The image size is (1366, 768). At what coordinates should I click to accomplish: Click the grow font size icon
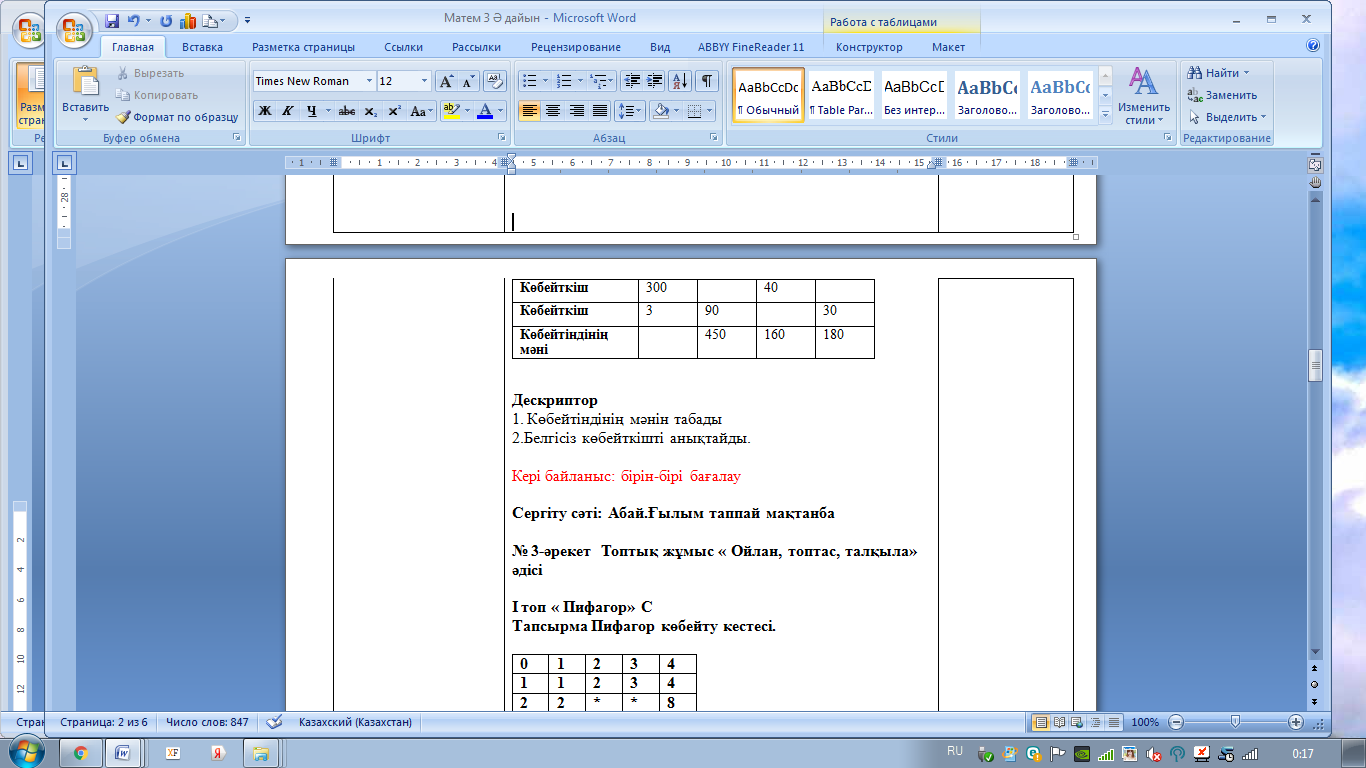446,81
